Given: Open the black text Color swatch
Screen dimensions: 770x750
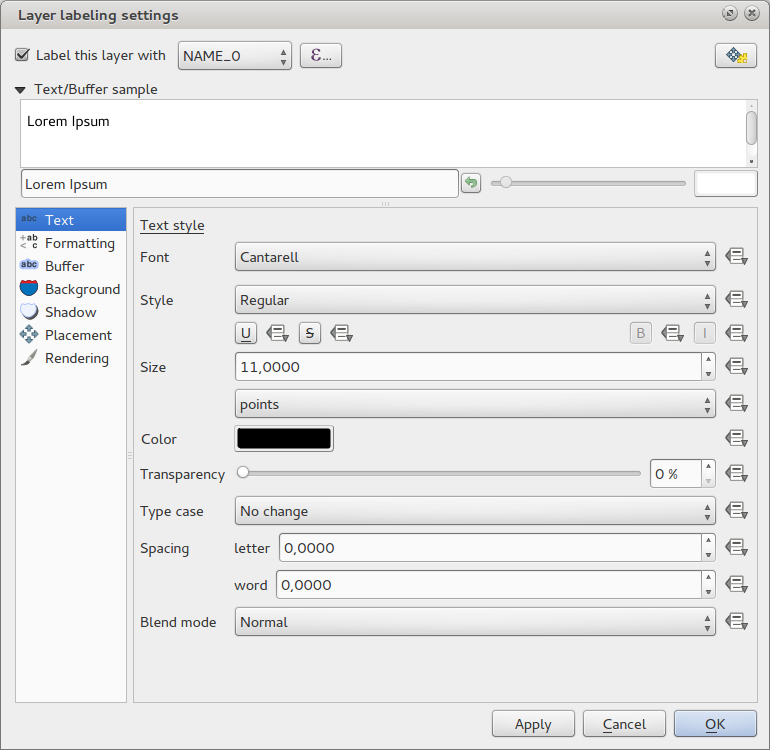Looking at the screenshot, I should tap(283, 438).
